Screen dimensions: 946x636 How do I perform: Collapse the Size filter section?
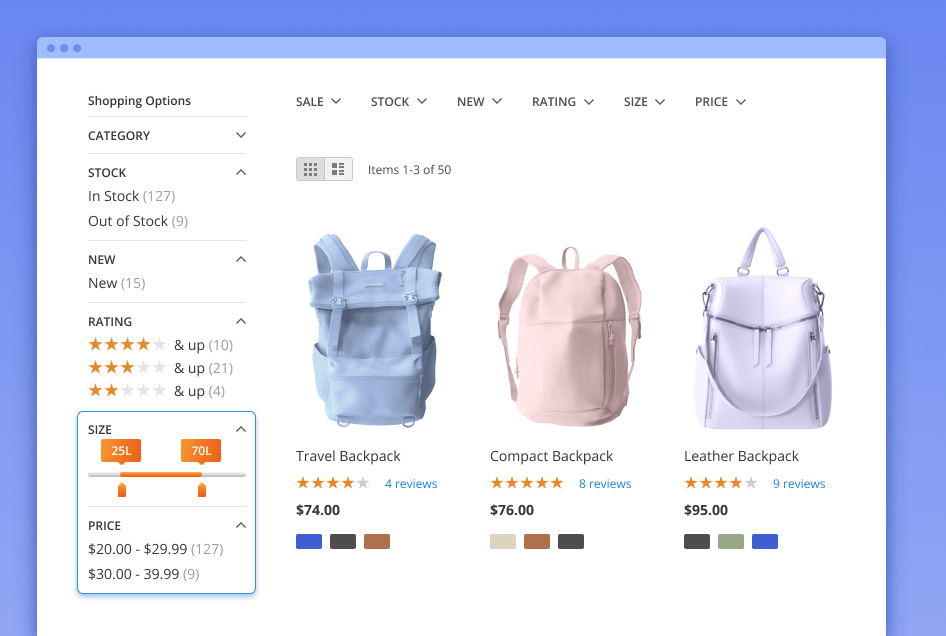pyautogui.click(x=240, y=429)
